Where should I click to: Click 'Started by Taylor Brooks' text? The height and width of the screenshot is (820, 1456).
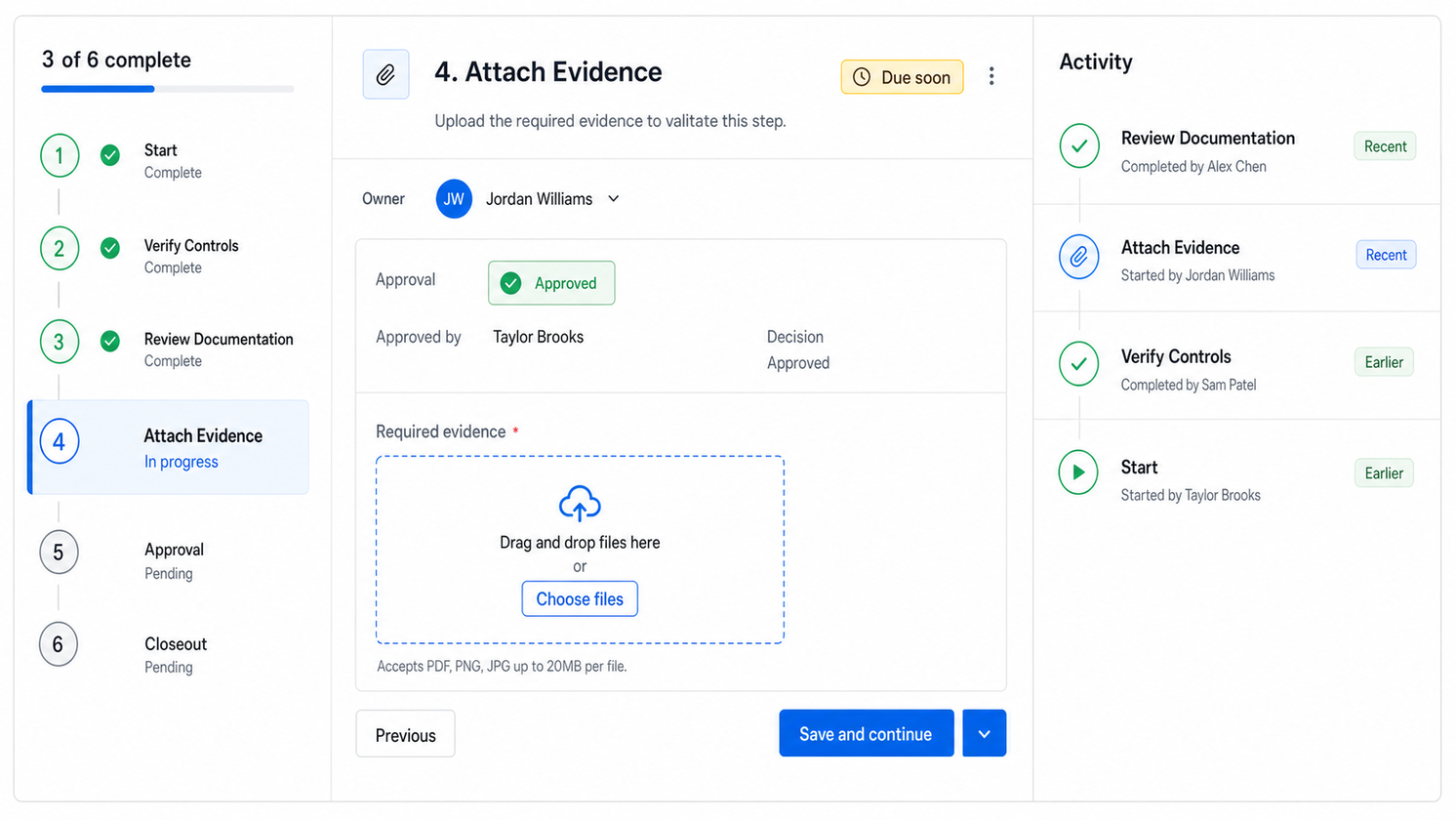(x=1191, y=495)
